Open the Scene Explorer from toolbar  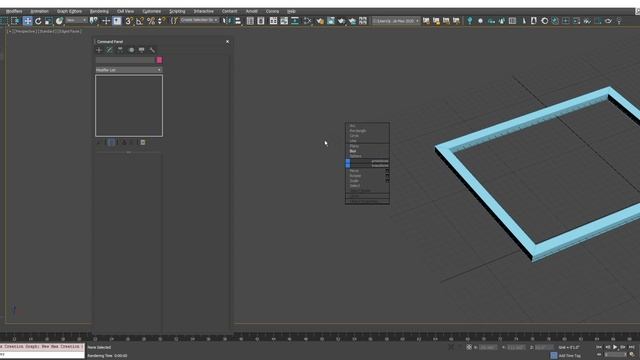click(250, 21)
